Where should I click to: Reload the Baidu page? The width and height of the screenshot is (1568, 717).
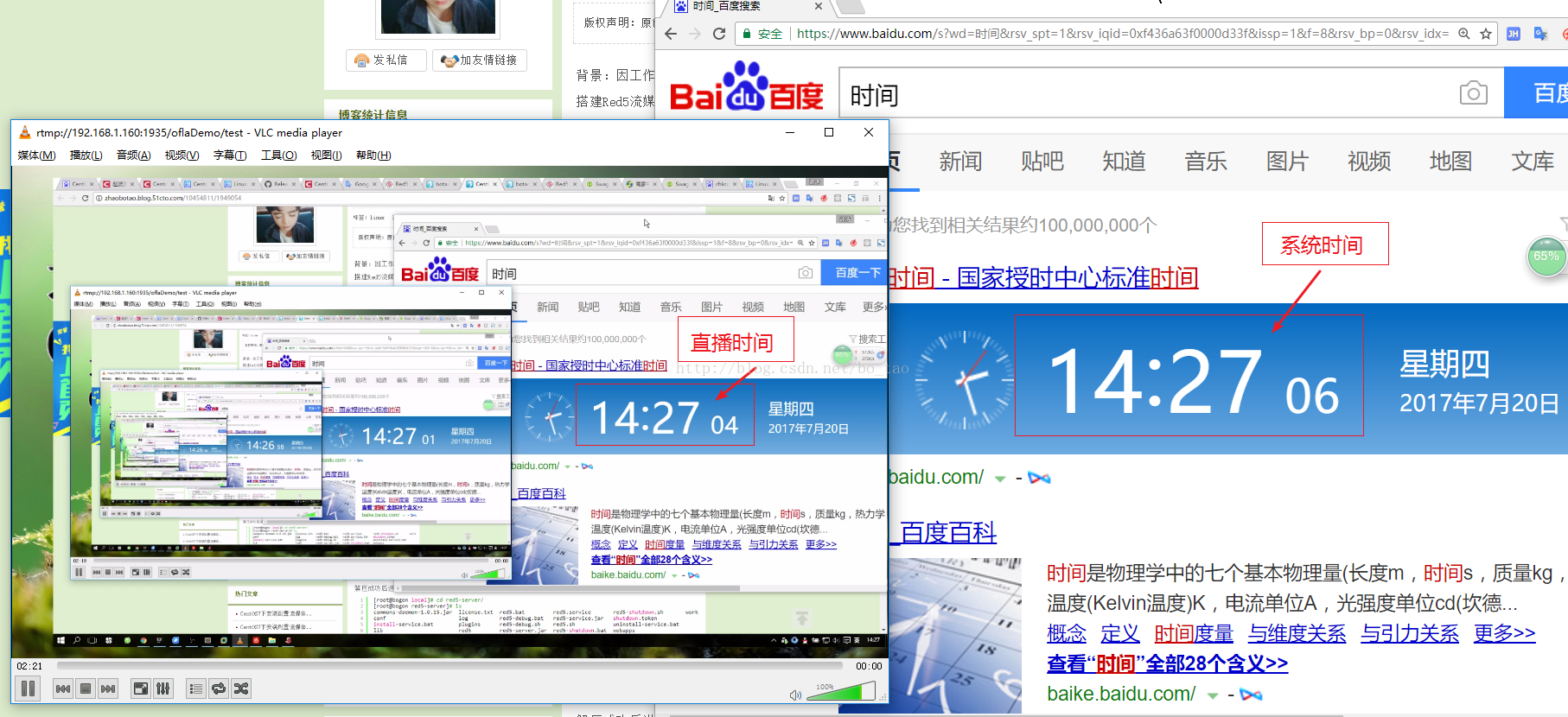719,34
